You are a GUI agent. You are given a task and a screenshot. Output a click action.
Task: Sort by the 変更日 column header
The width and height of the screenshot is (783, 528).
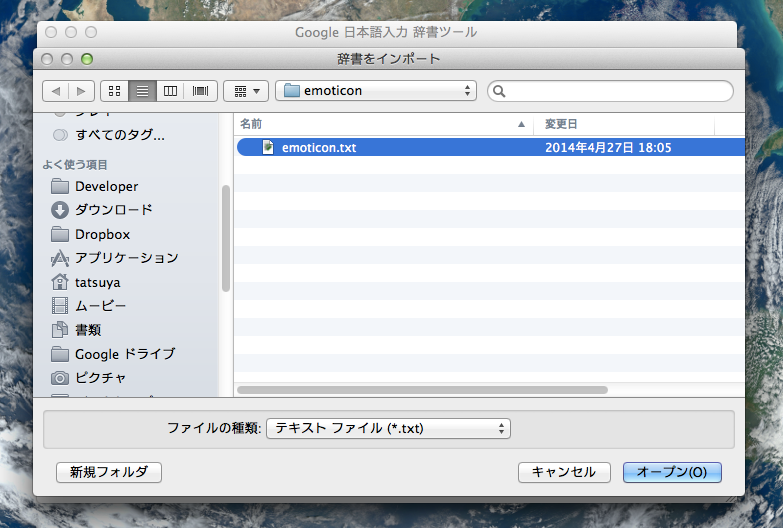point(624,124)
